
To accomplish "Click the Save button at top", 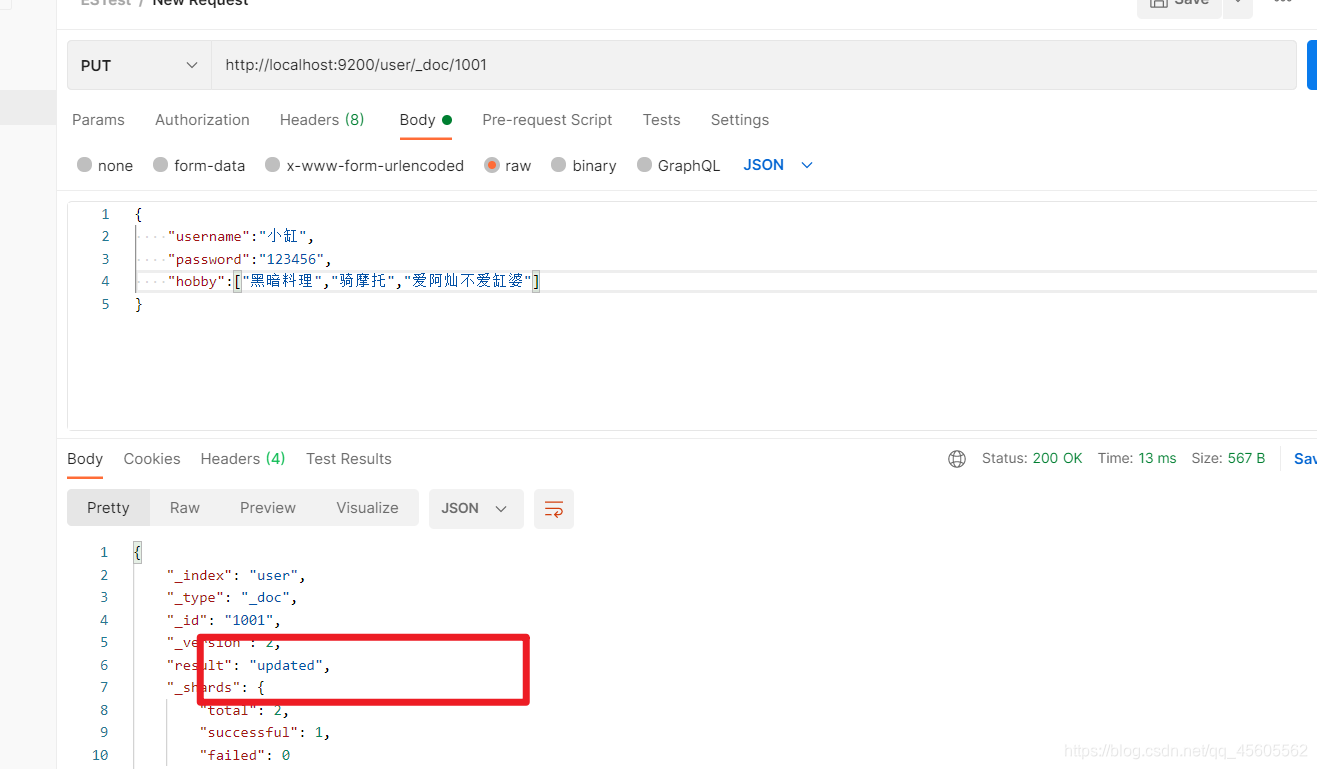I will pos(1179,5).
